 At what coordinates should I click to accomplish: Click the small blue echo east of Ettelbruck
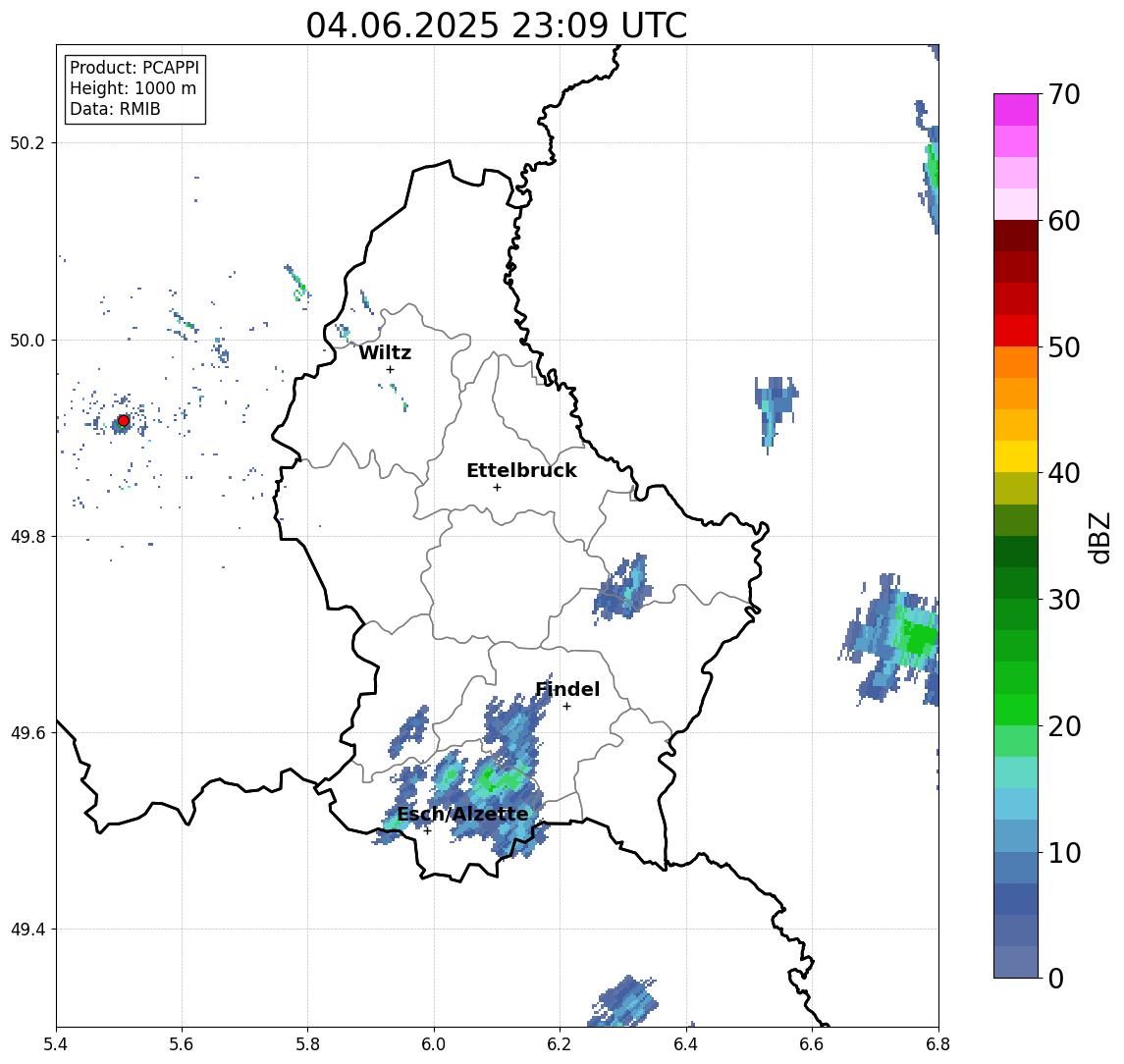click(623, 588)
